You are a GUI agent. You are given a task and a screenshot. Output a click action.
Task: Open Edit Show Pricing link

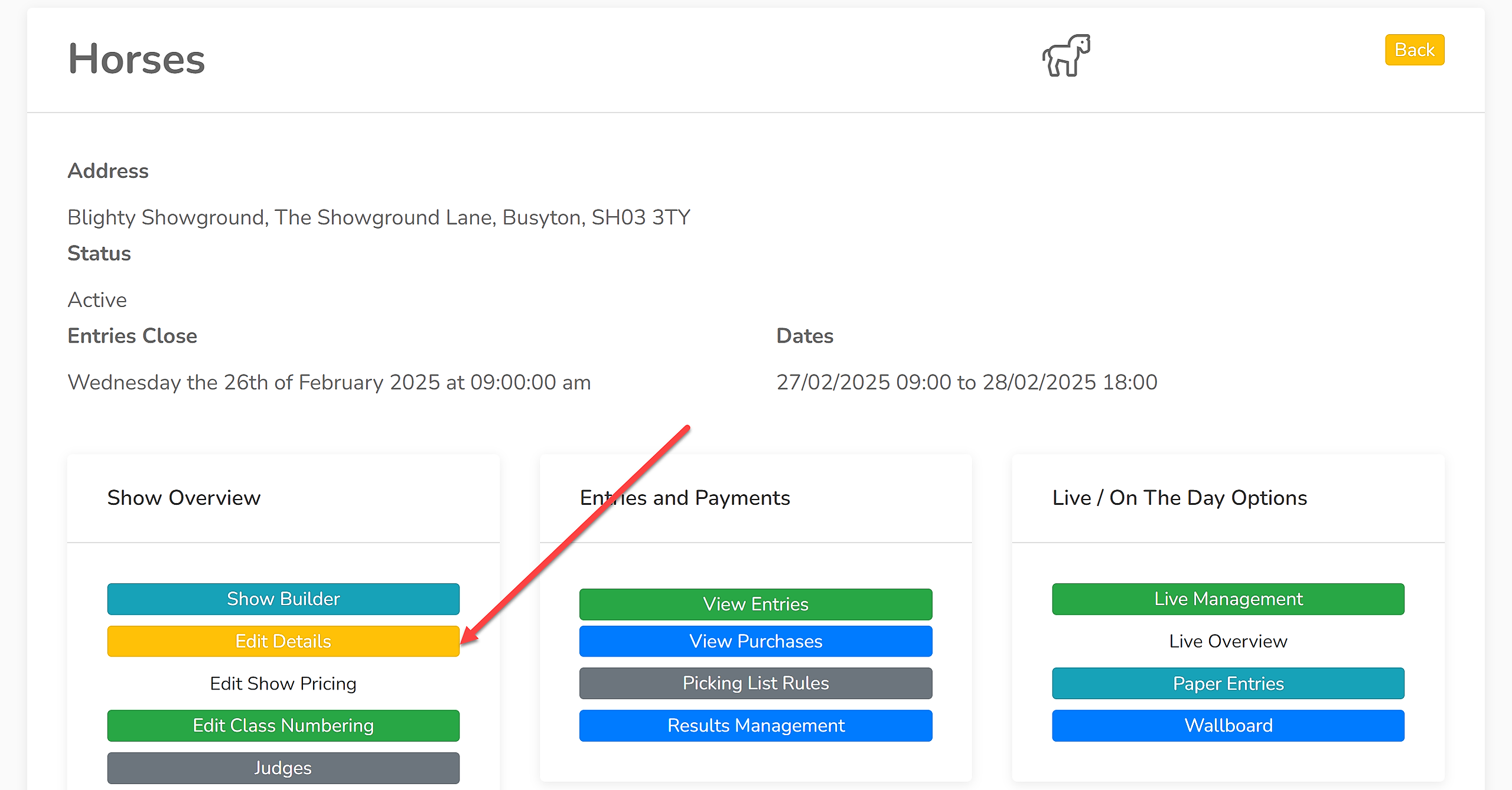click(x=283, y=683)
